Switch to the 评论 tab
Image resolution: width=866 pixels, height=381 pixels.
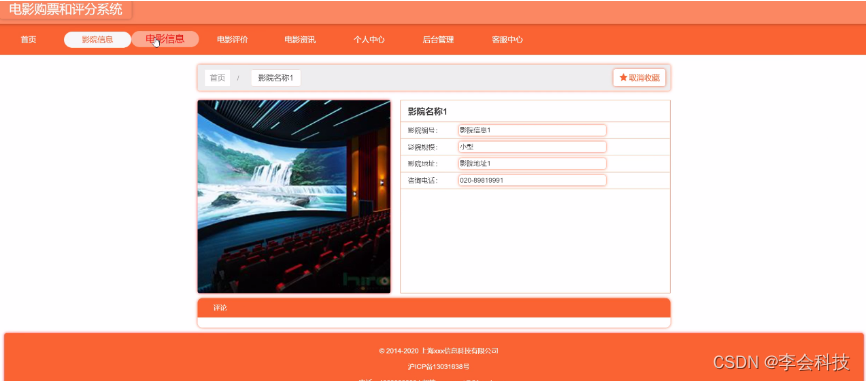(x=220, y=308)
